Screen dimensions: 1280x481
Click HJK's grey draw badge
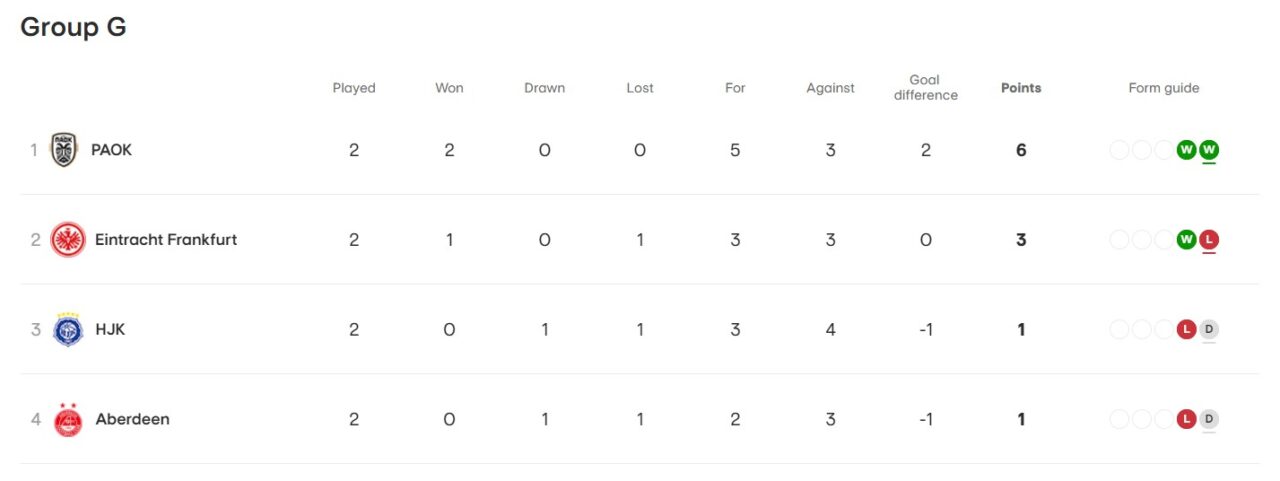point(1209,329)
